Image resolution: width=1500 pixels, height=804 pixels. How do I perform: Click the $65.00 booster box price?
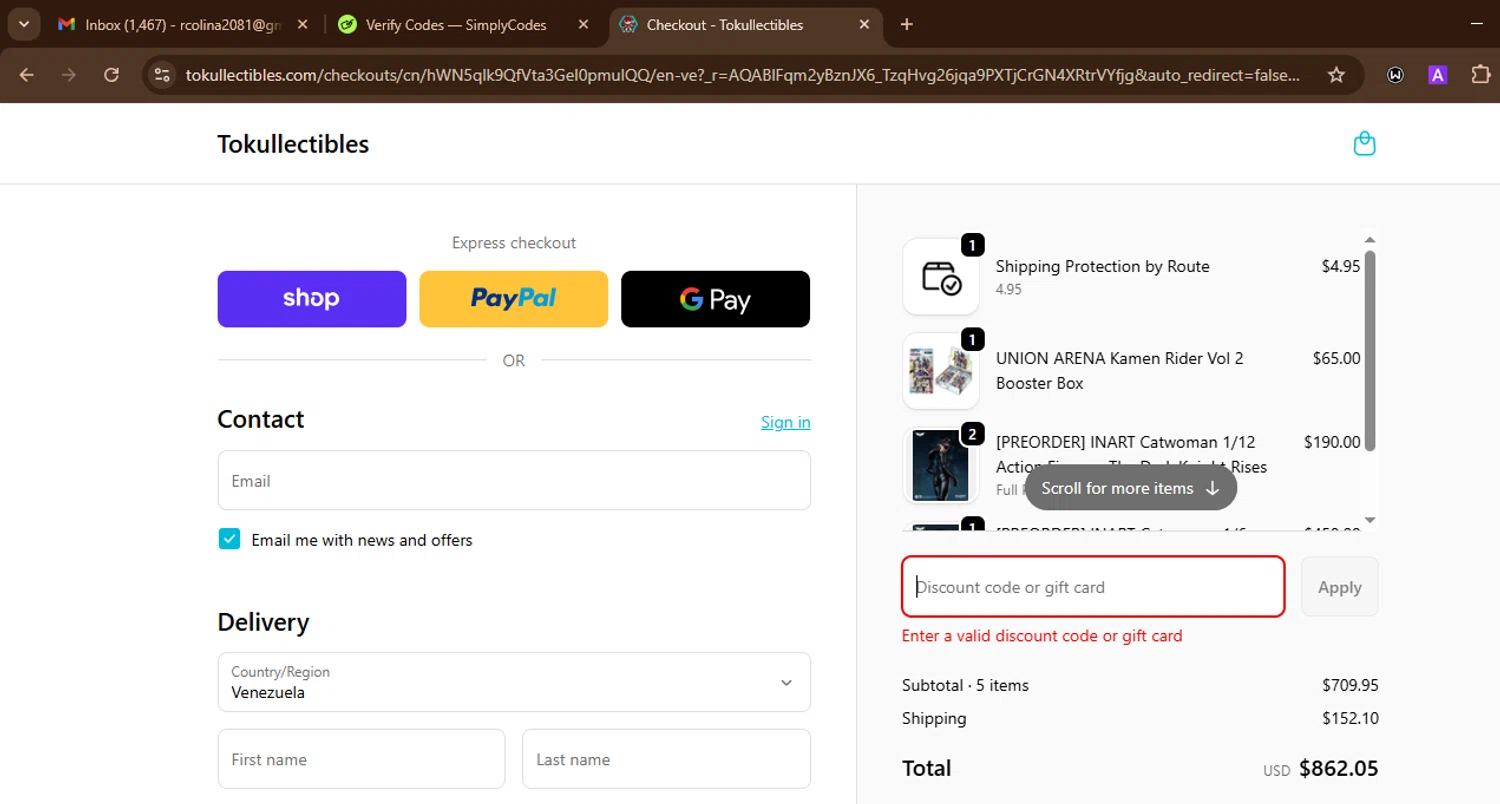pos(1336,358)
